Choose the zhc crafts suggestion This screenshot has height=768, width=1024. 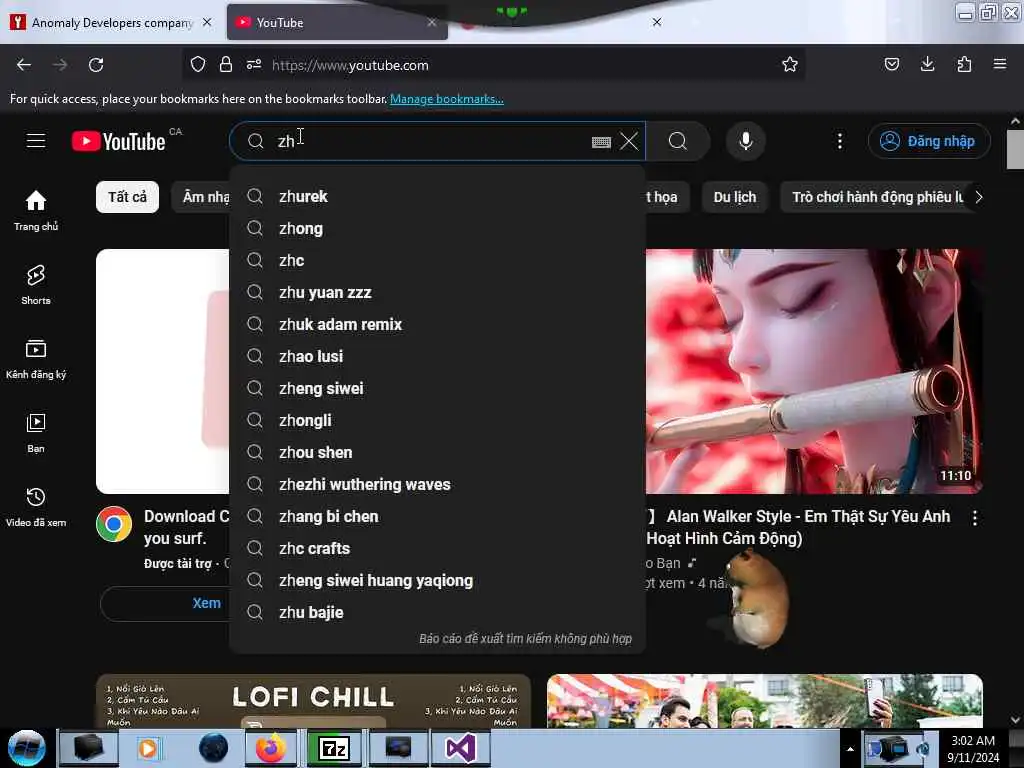[438, 549]
